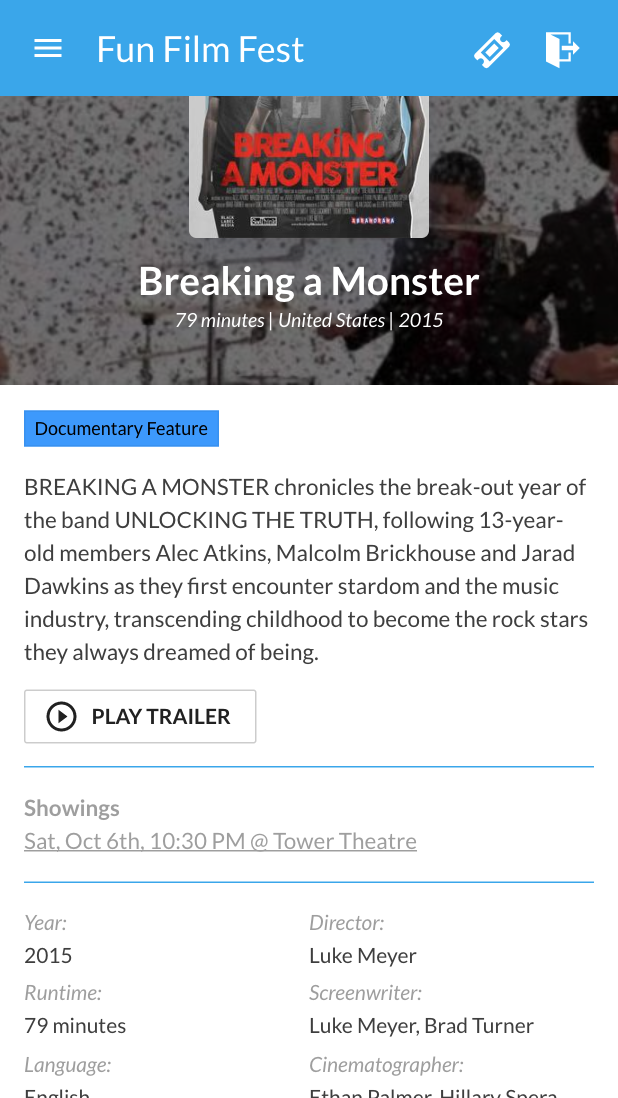The width and height of the screenshot is (618, 1098).
Task: Click the film synopsis paragraph
Action: pyautogui.click(x=306, y=570)
